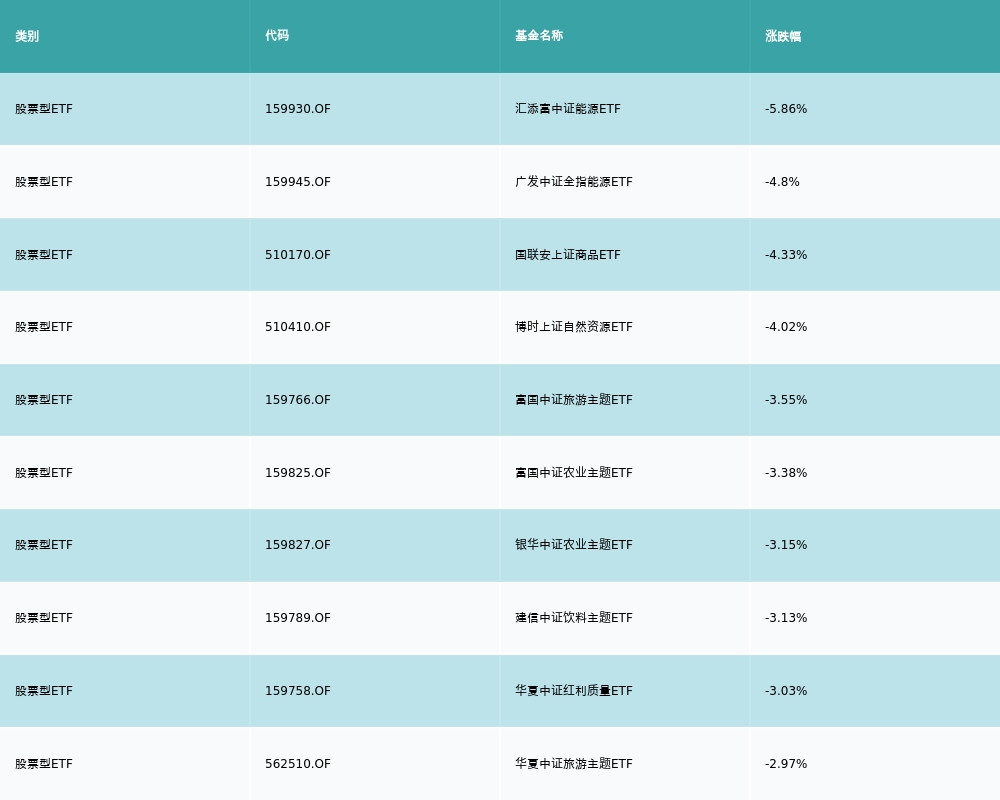1000x800 pixels.
Task: Click 股票型ETF in the 159766.OF row
Action: [x=44, y=400]
